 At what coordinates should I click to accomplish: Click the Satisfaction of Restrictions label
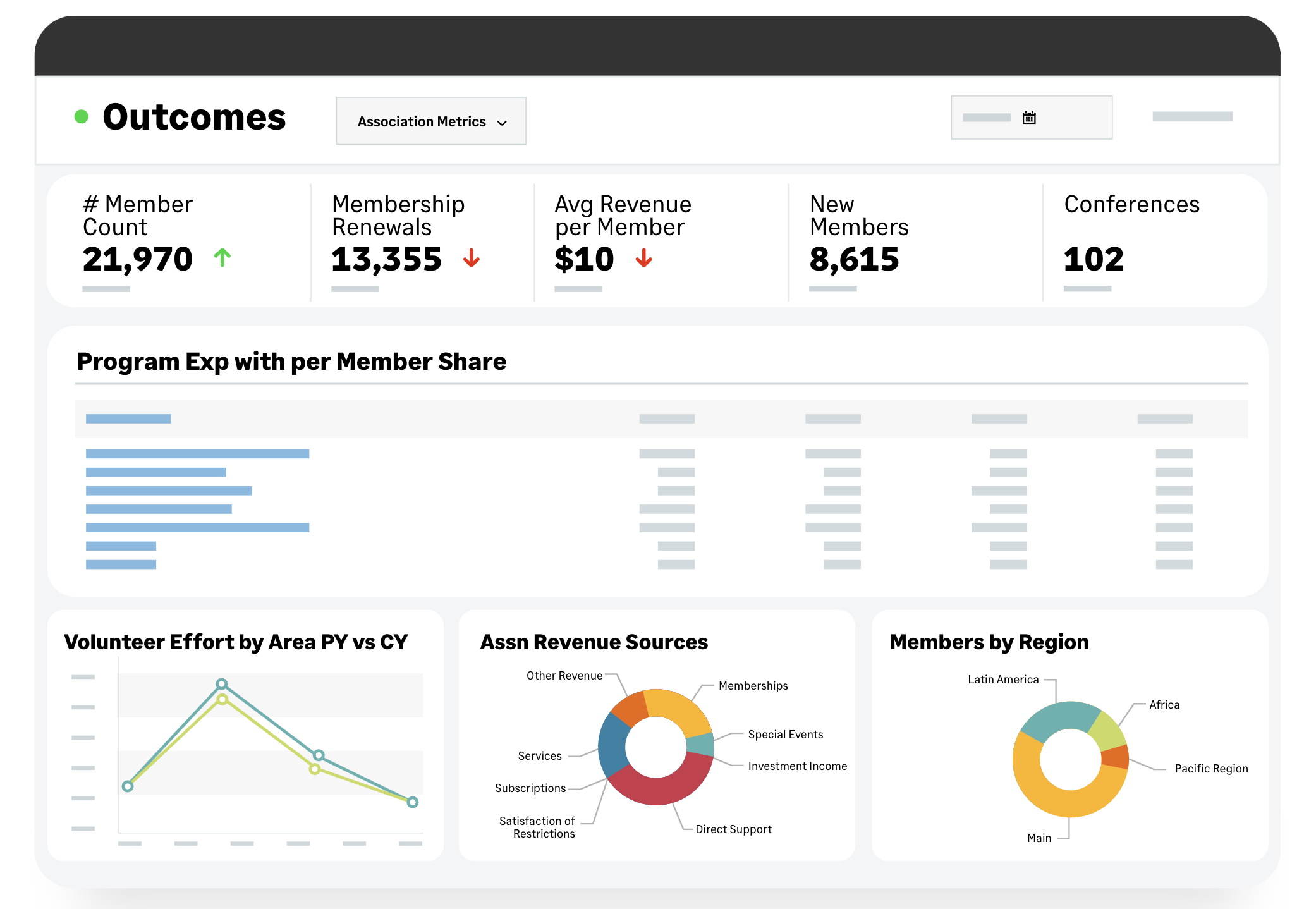click(x=537, y=827)
